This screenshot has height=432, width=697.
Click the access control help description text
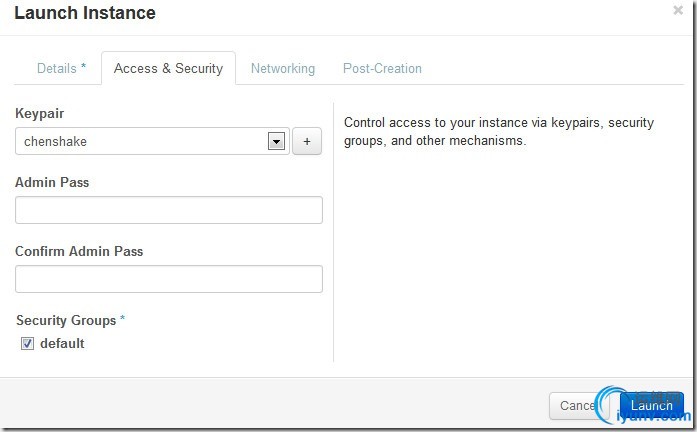click(498, 132)
